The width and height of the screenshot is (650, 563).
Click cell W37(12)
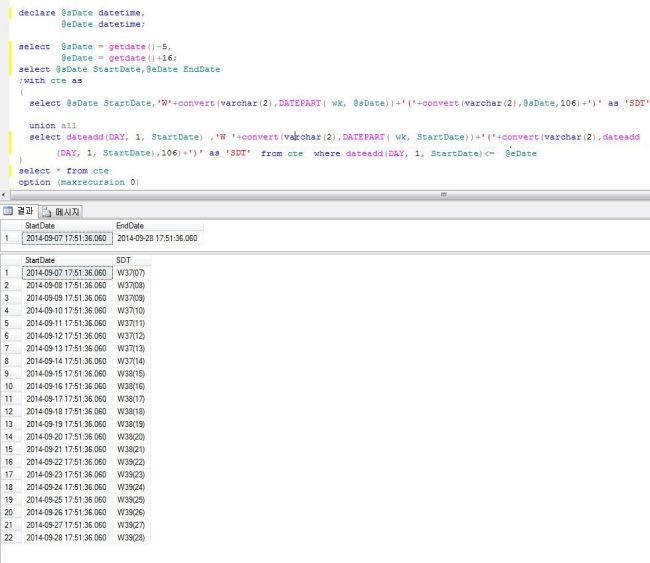(132, 336)
